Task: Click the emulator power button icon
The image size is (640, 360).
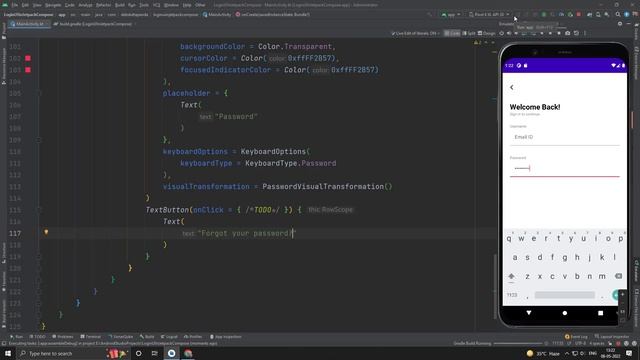Action: coord(502,33)
